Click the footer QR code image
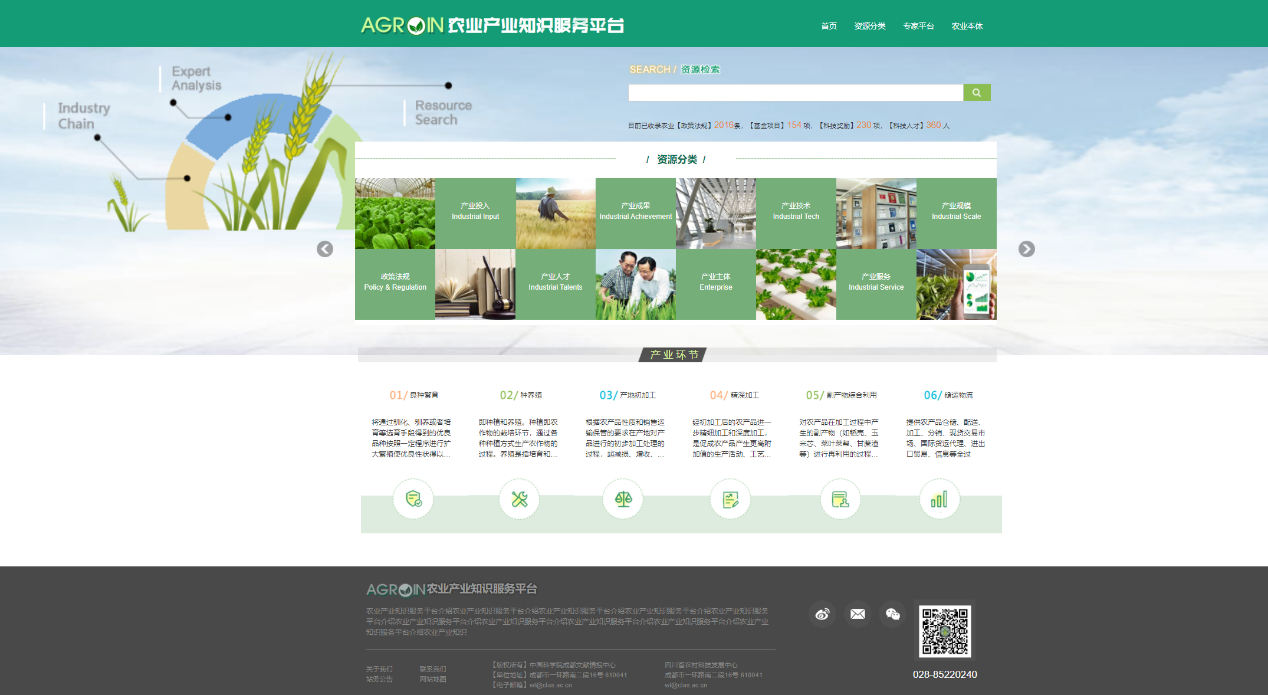 point(945,631)
